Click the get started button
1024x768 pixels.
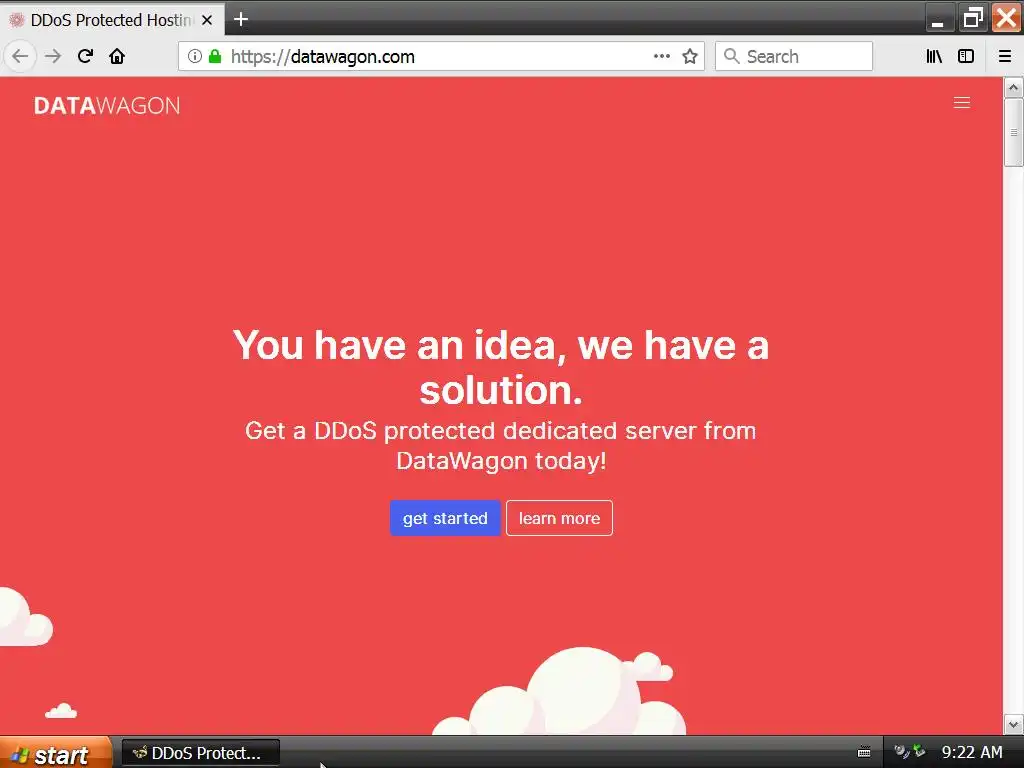tap(445, 518)
